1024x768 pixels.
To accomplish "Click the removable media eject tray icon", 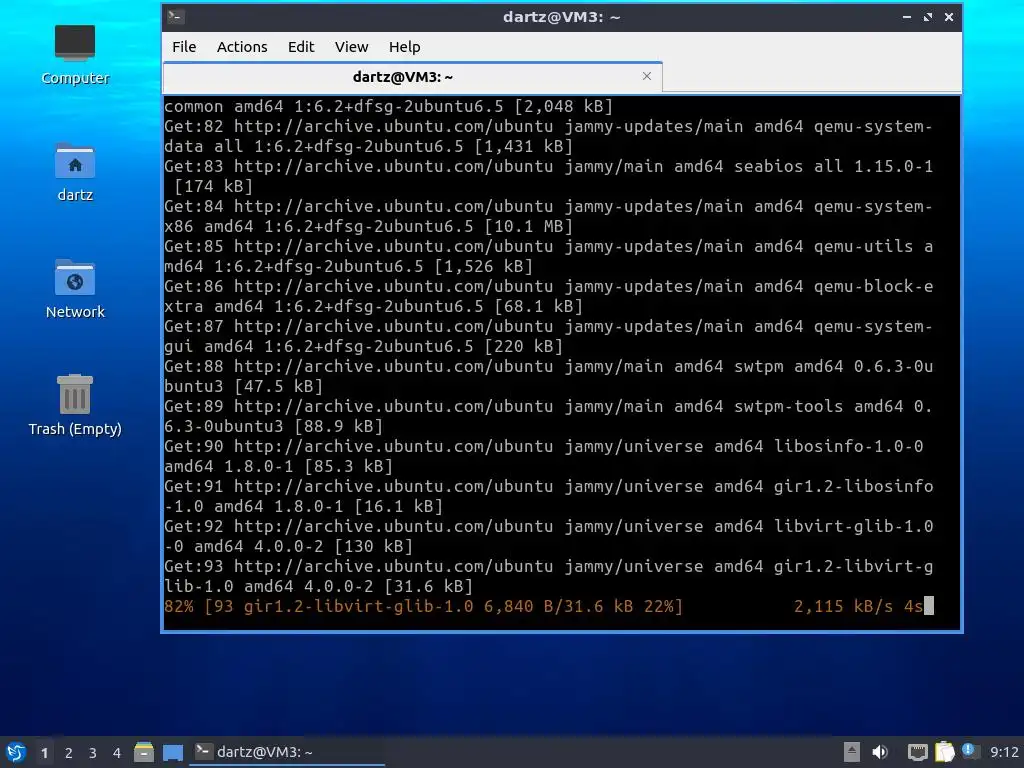I will (x=852, y=752).
